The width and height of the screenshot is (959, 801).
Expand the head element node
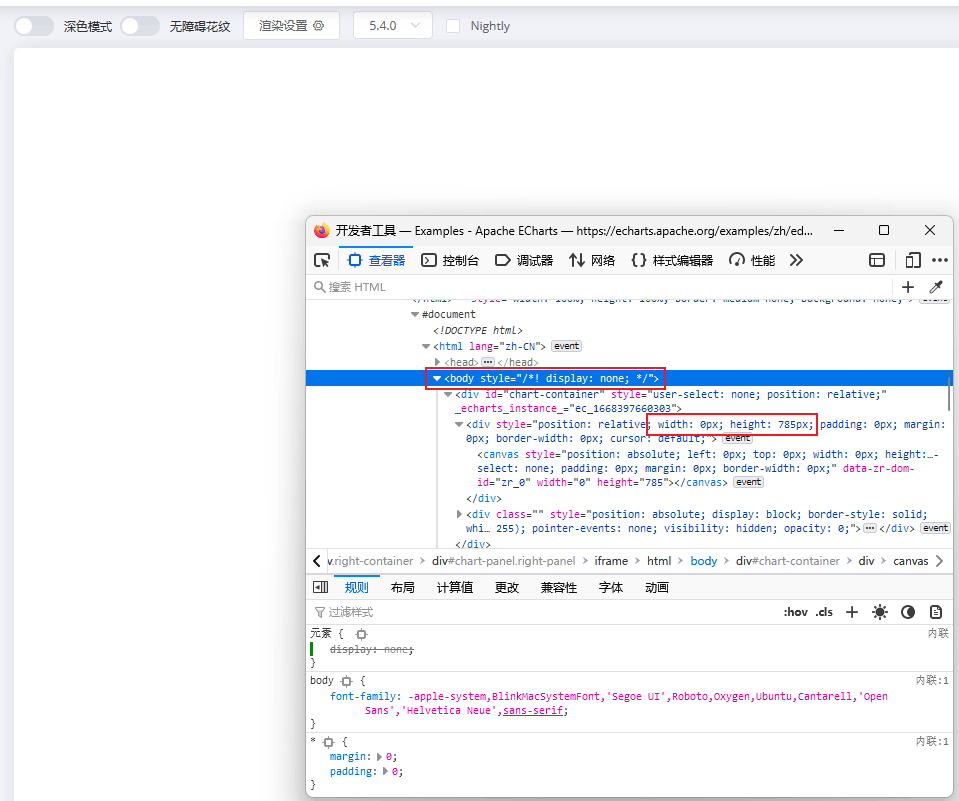(x=437, y=362)
